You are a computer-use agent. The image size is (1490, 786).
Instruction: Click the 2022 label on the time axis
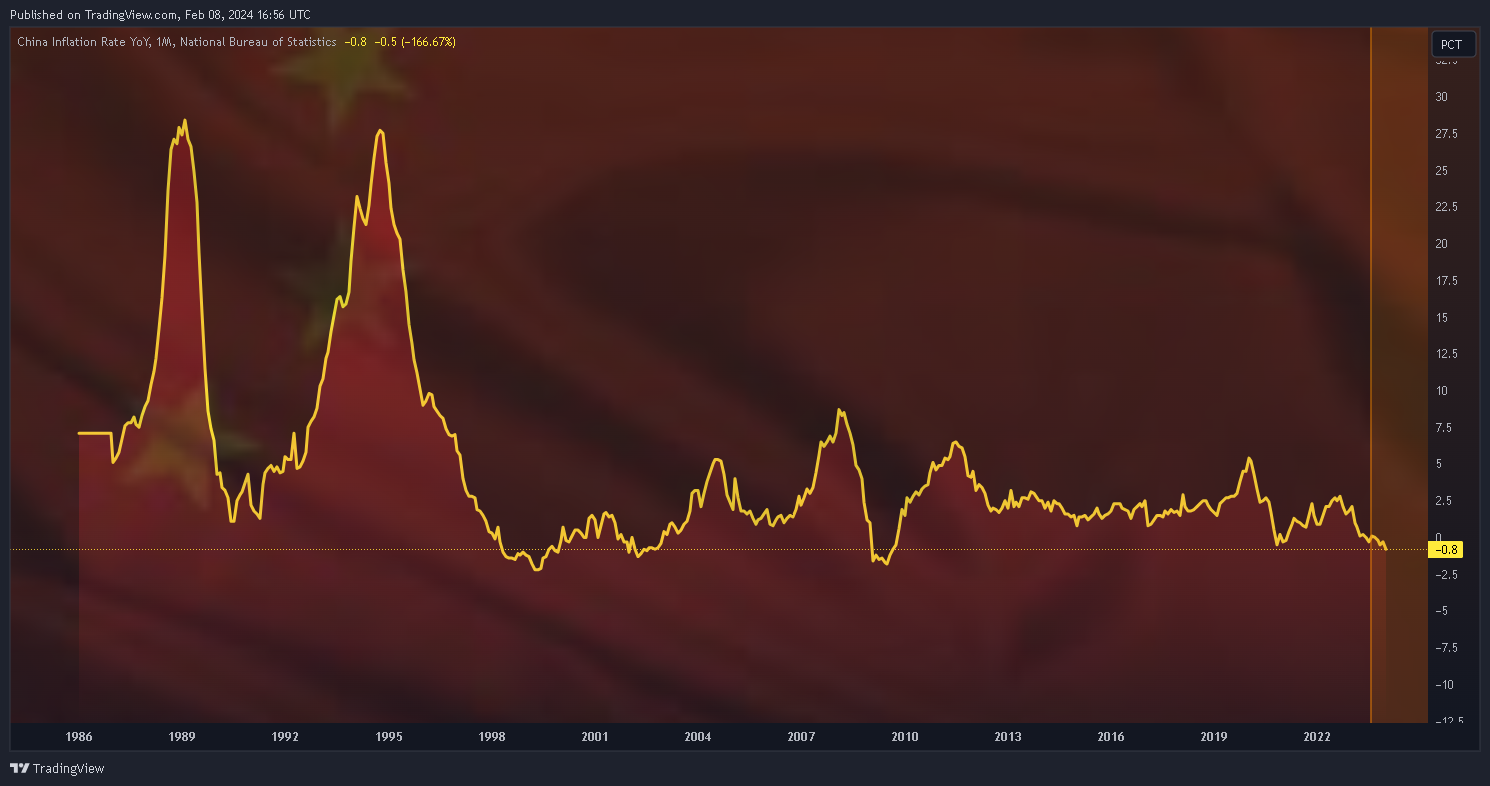[1318, 737]
